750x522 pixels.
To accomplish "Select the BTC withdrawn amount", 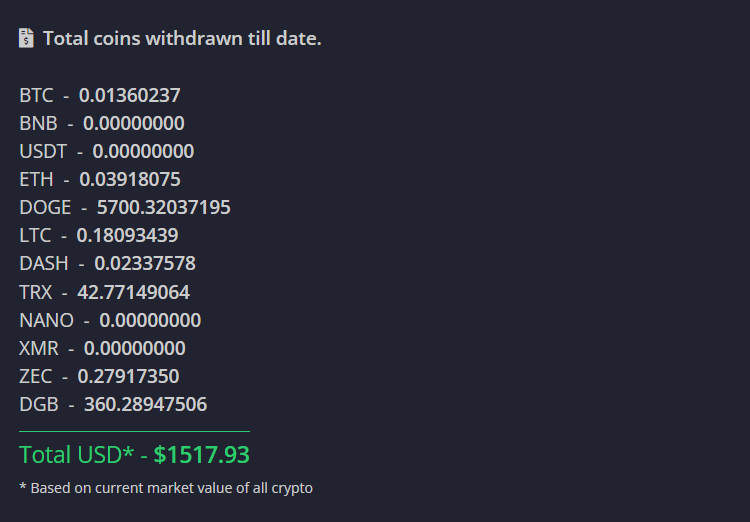I will tap(130, 96).
